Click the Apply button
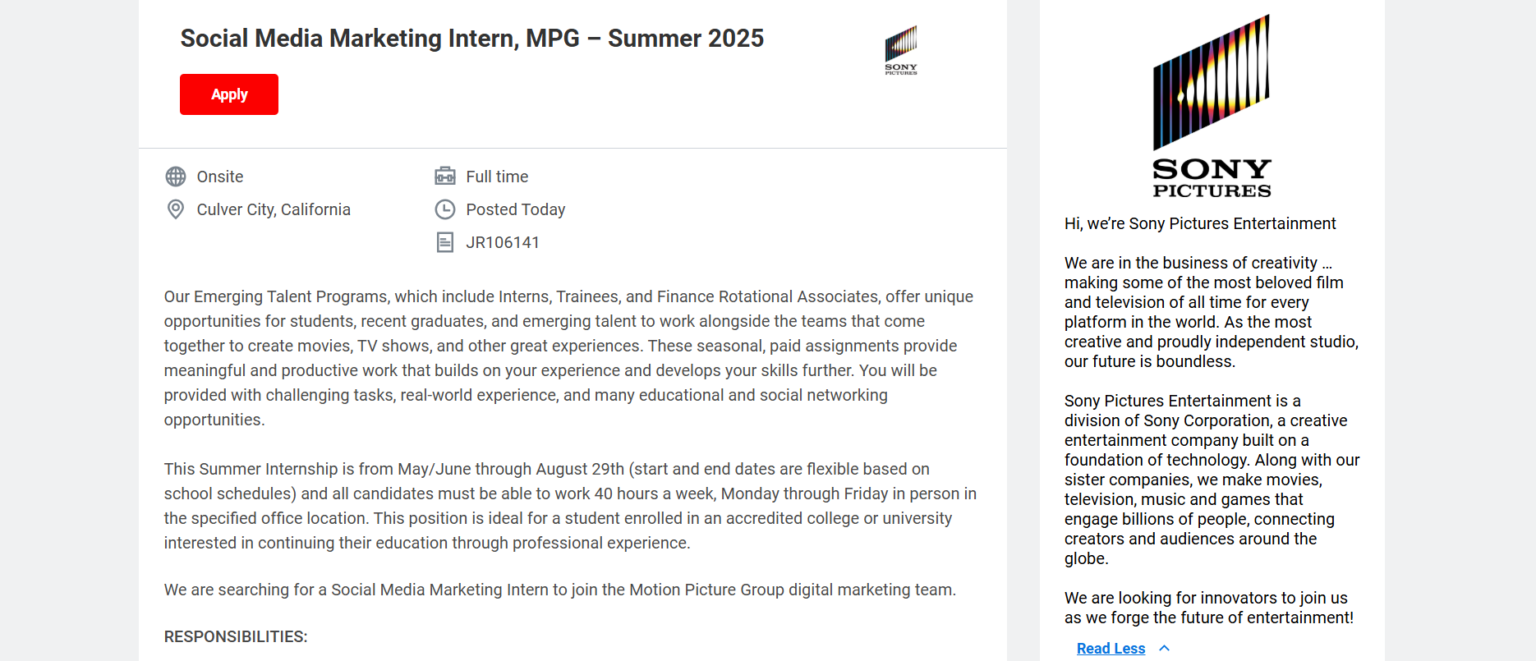 228,94
